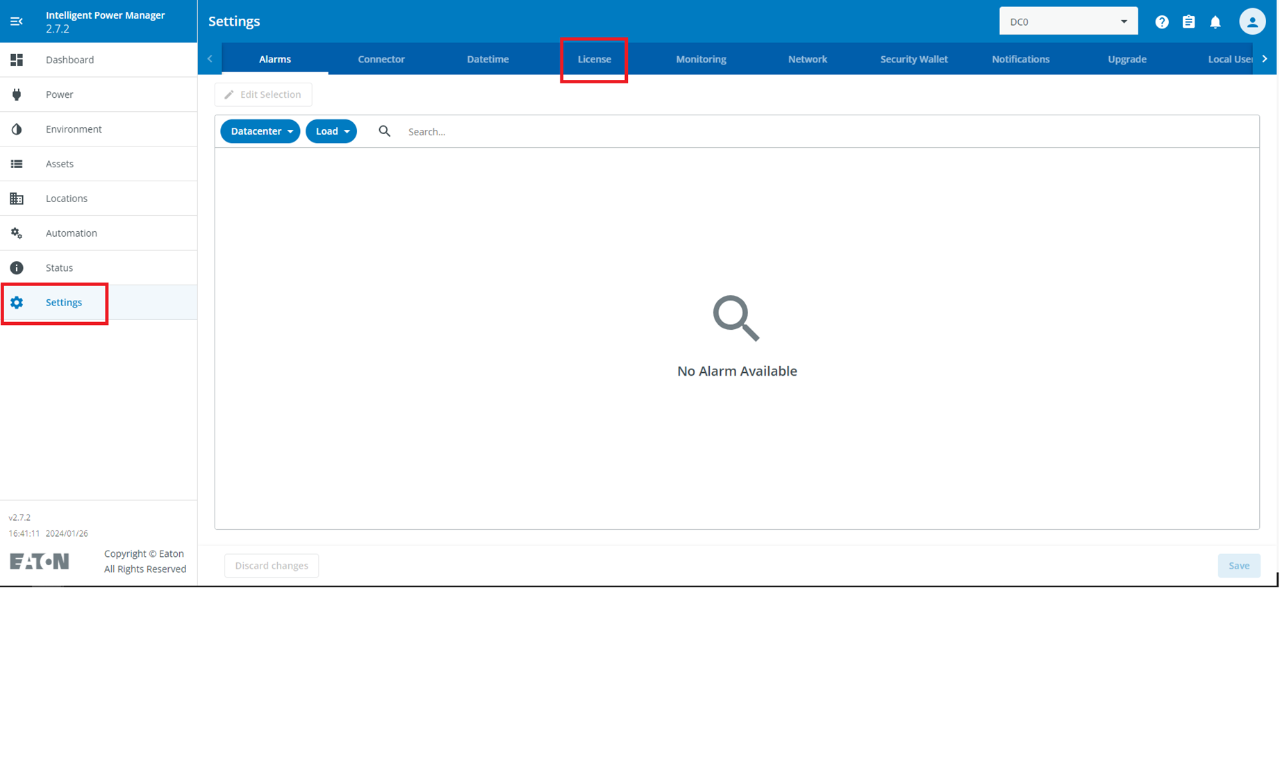Open the help question mark icon
1280x761 pixels.
click(1162, 21)
